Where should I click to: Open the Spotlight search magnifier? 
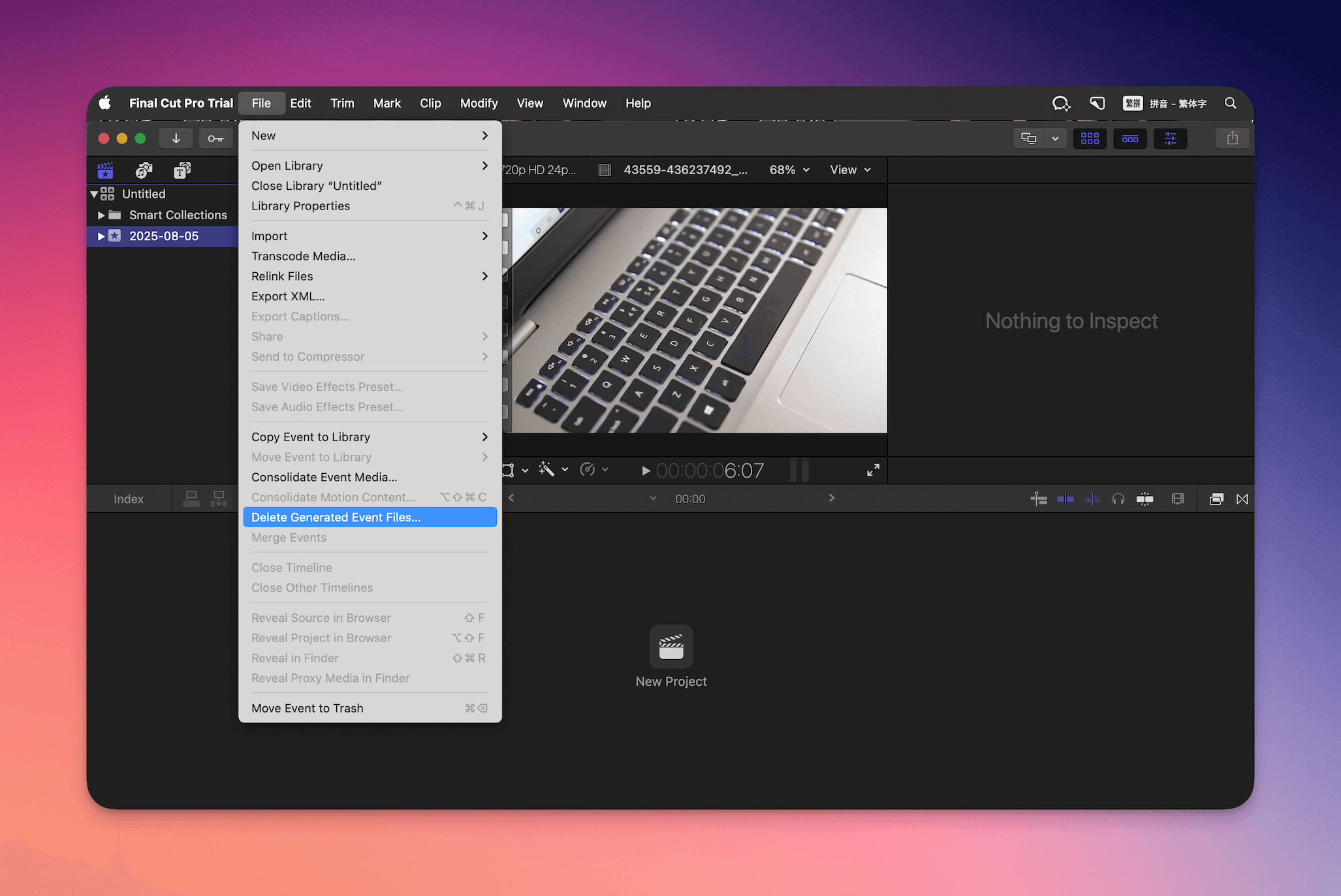(x=1231, y=103)
